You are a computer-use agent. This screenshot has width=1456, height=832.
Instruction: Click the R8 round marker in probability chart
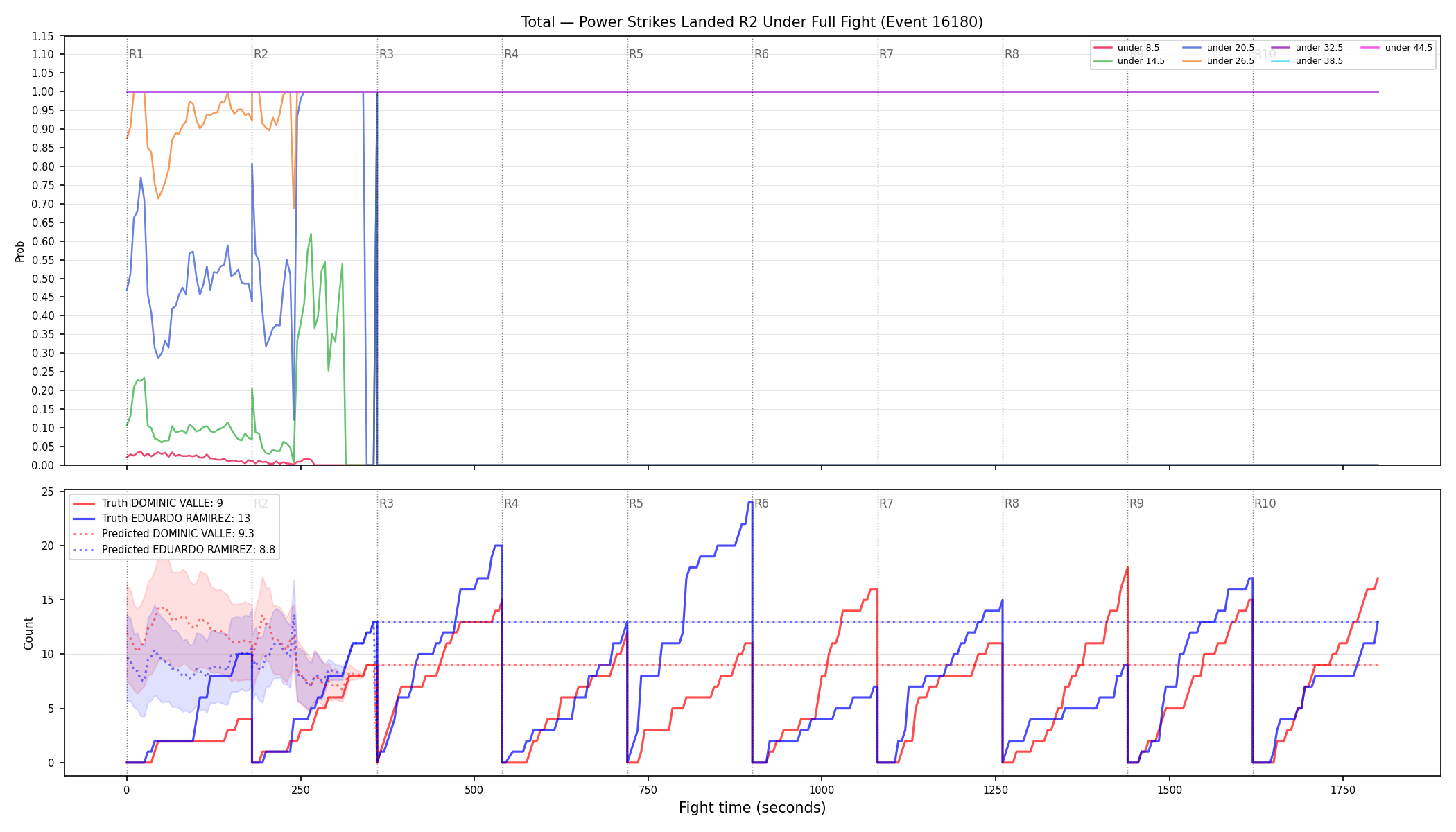click(x=1012, y=54)
